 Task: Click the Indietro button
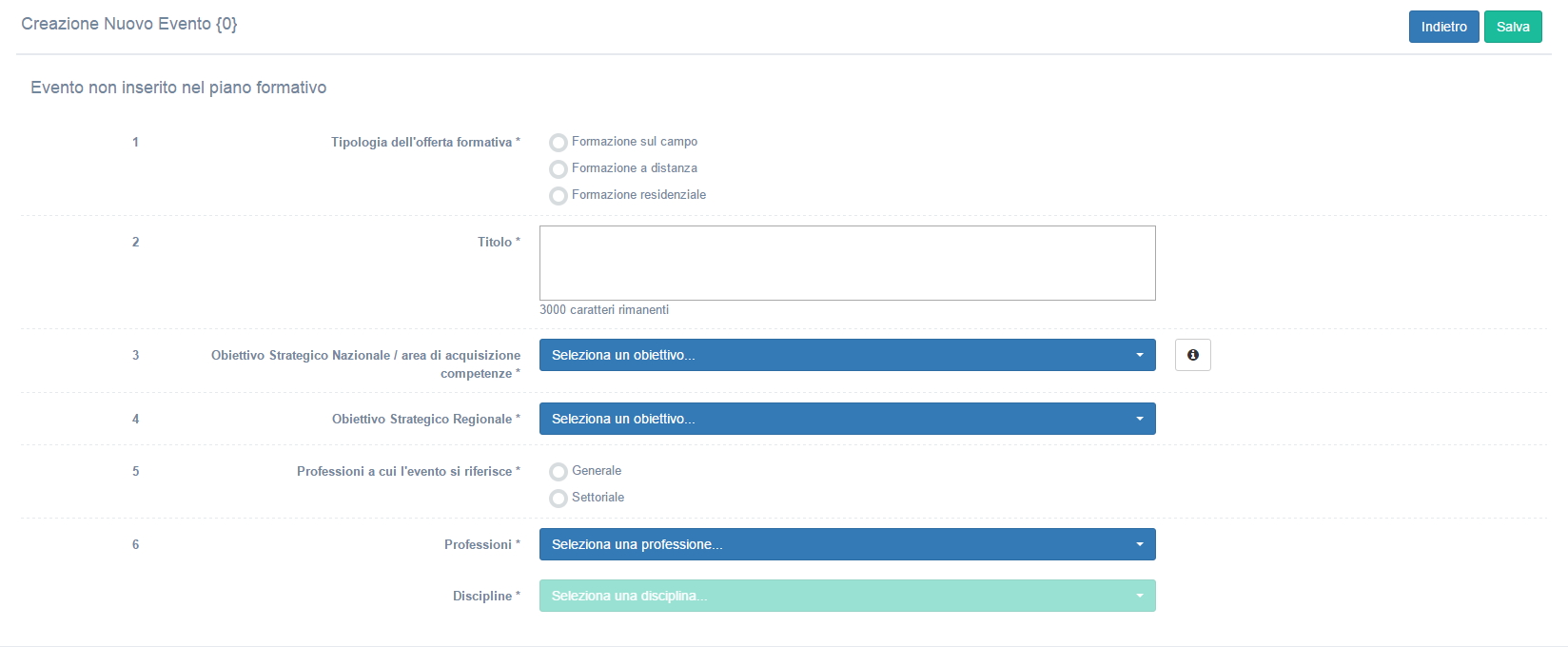[x=1443, y=27]
